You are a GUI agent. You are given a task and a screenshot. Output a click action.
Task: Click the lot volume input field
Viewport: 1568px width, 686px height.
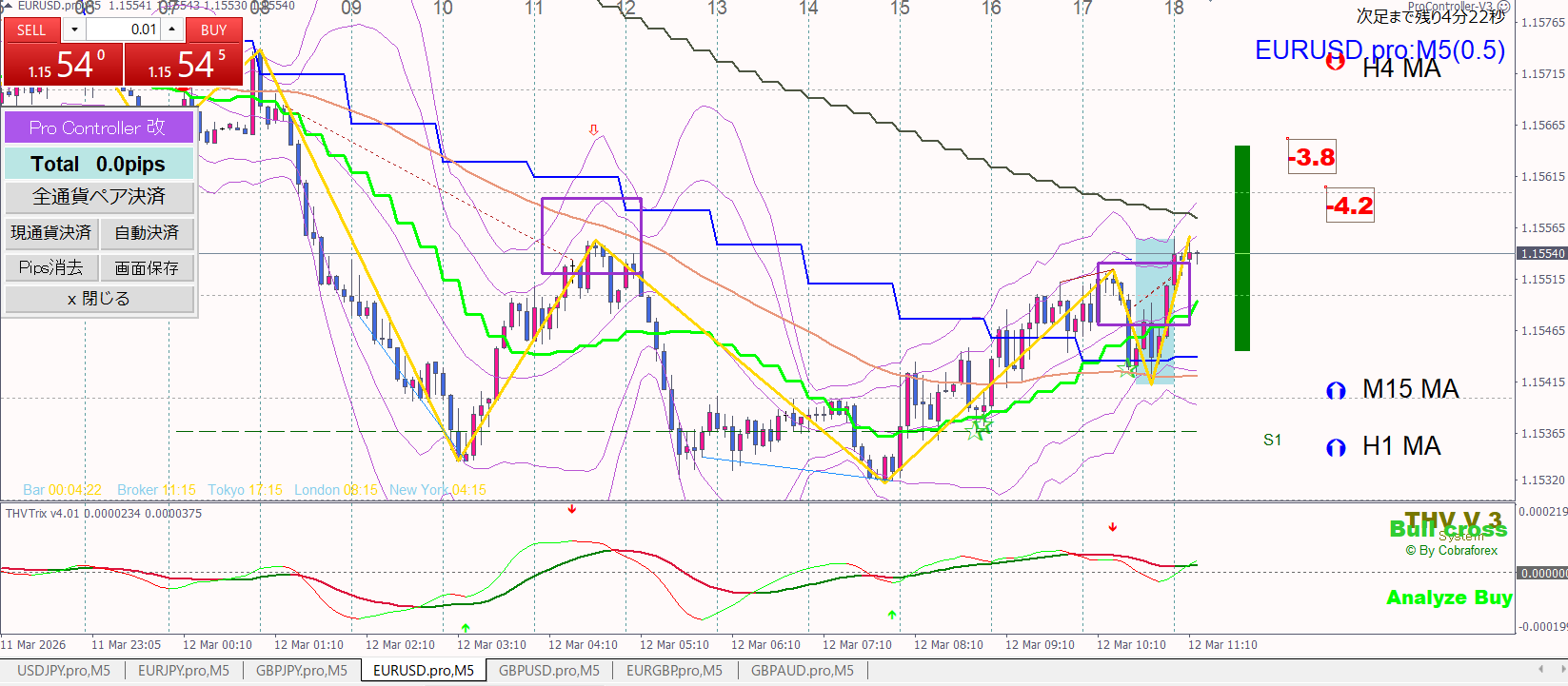point(124,29)
